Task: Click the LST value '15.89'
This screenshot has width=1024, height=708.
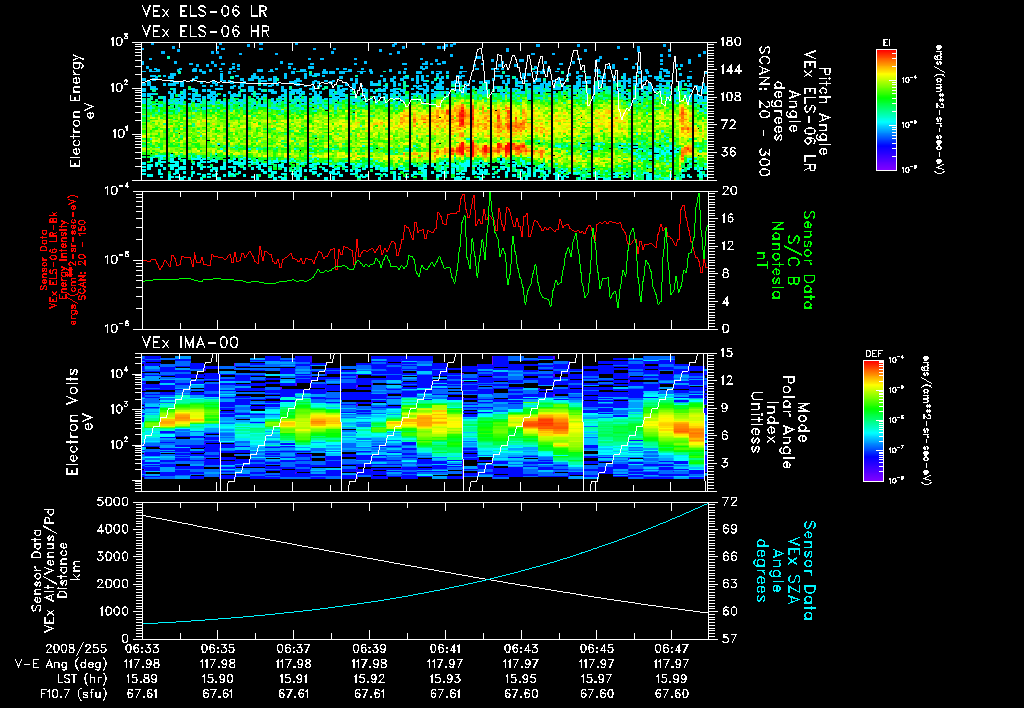Action: [142, 679]
